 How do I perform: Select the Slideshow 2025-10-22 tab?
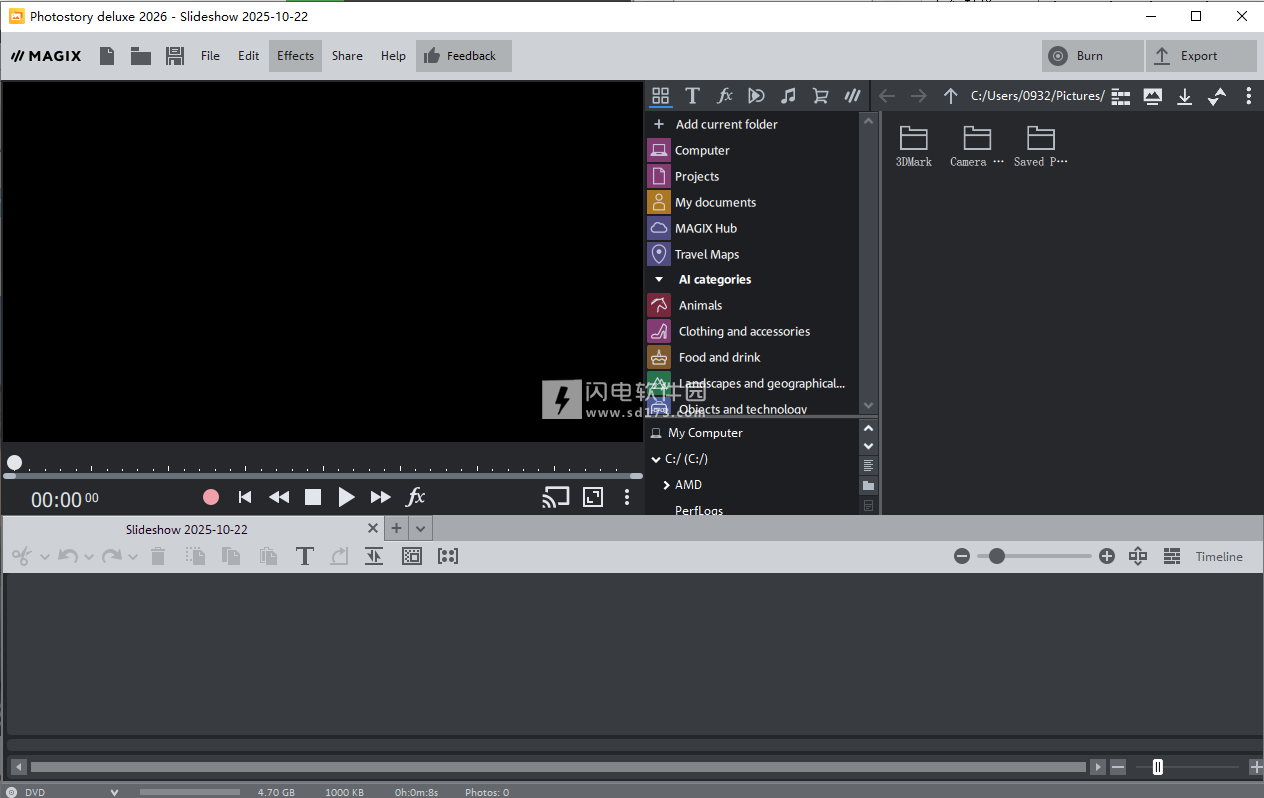pos(187,529)
